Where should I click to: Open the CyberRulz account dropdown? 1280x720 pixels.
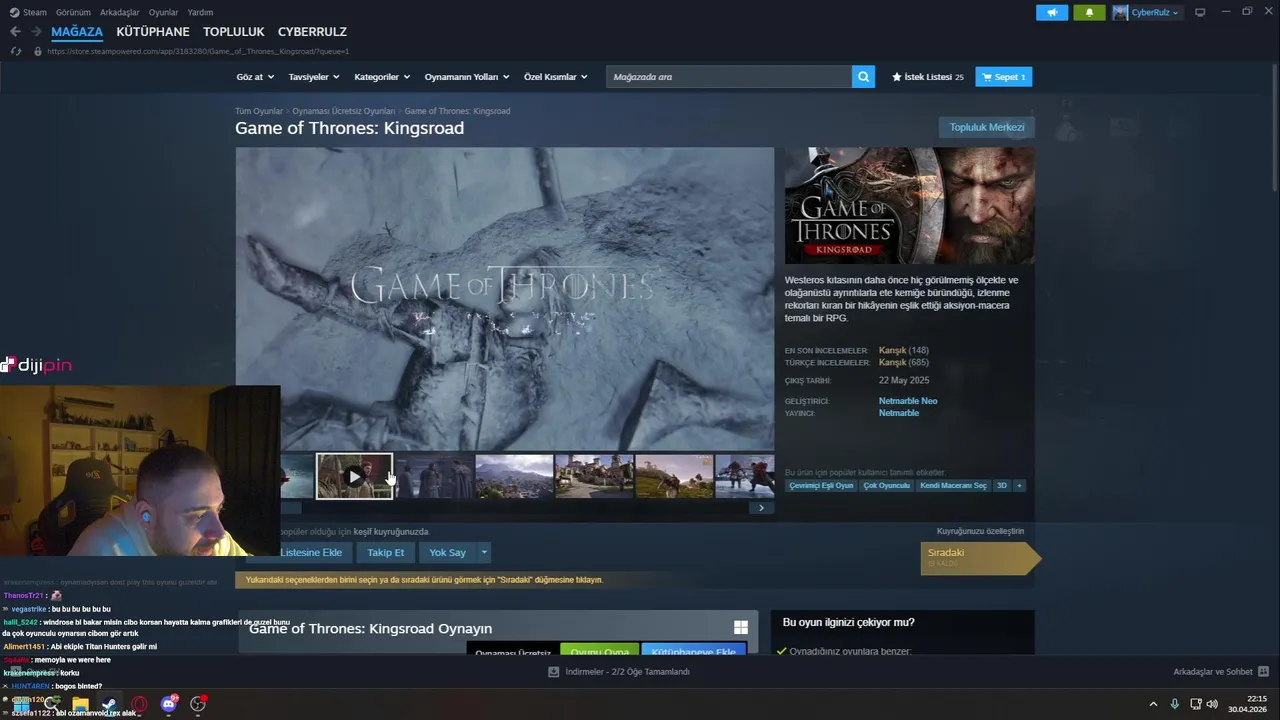1155,12
